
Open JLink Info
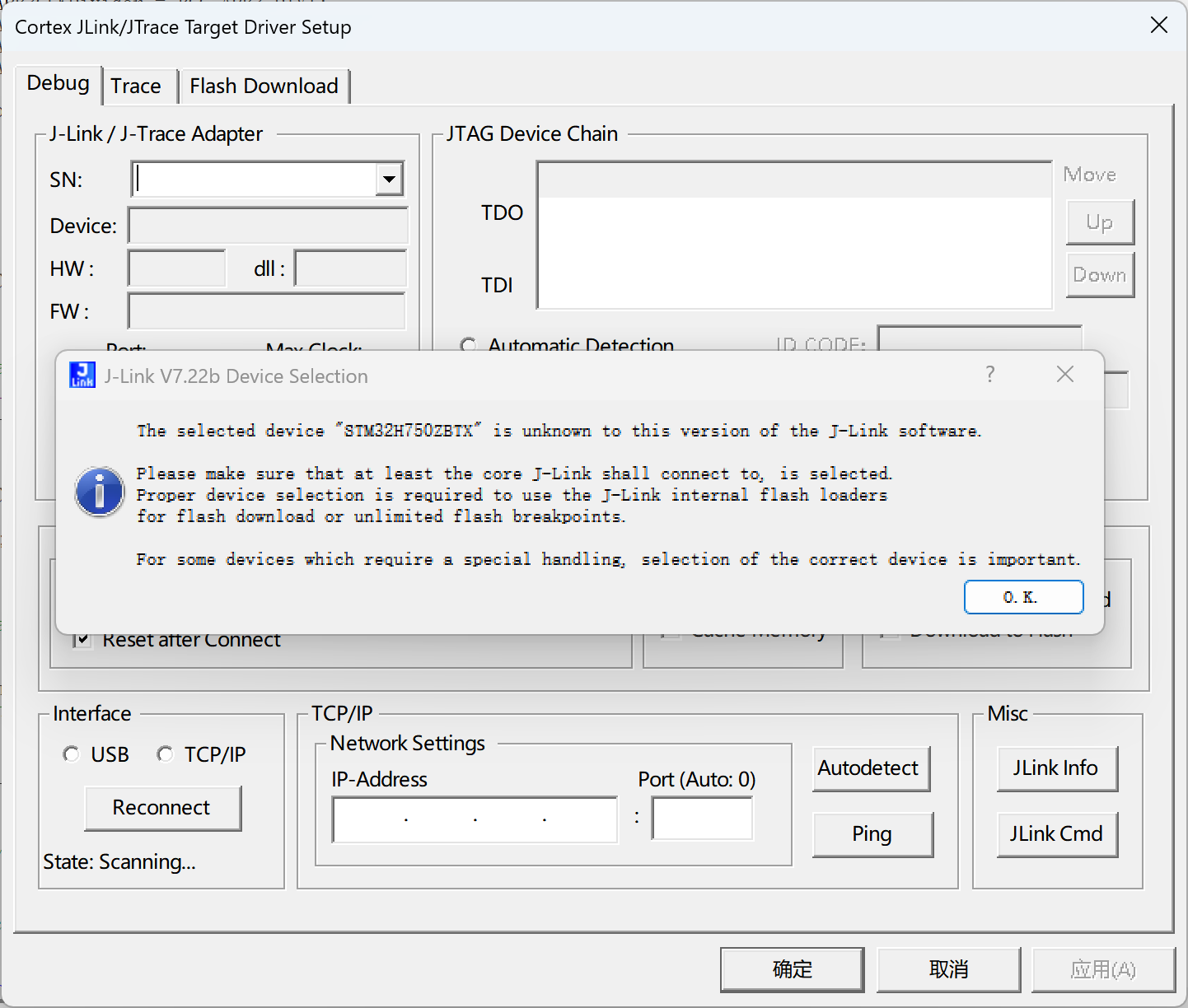coord(1057,768)
